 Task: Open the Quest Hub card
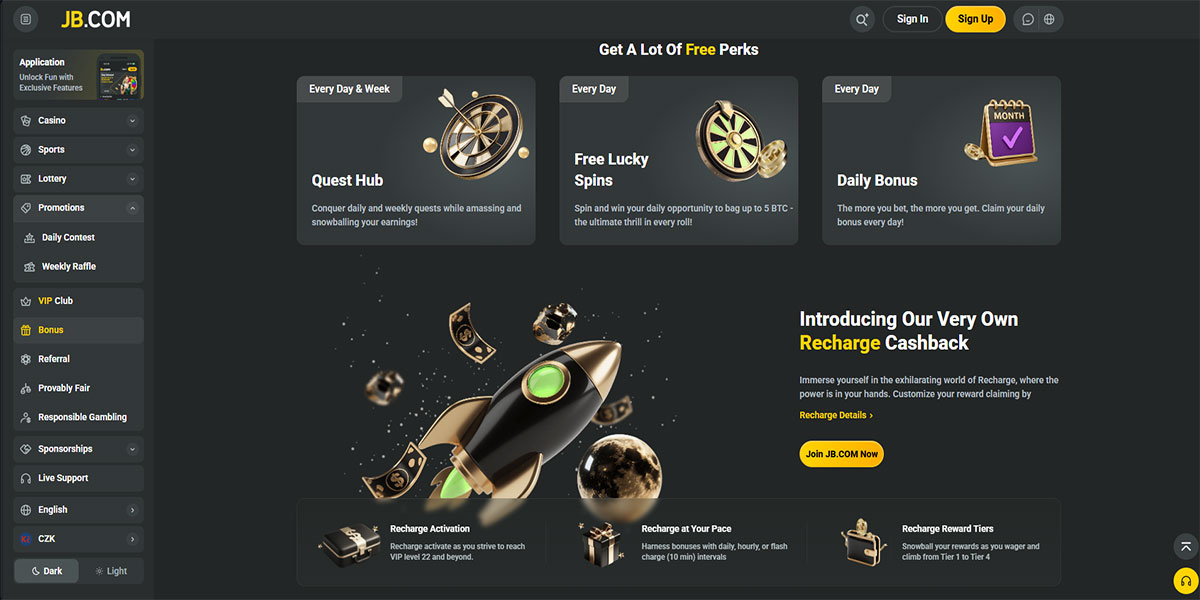coord(416,160)
